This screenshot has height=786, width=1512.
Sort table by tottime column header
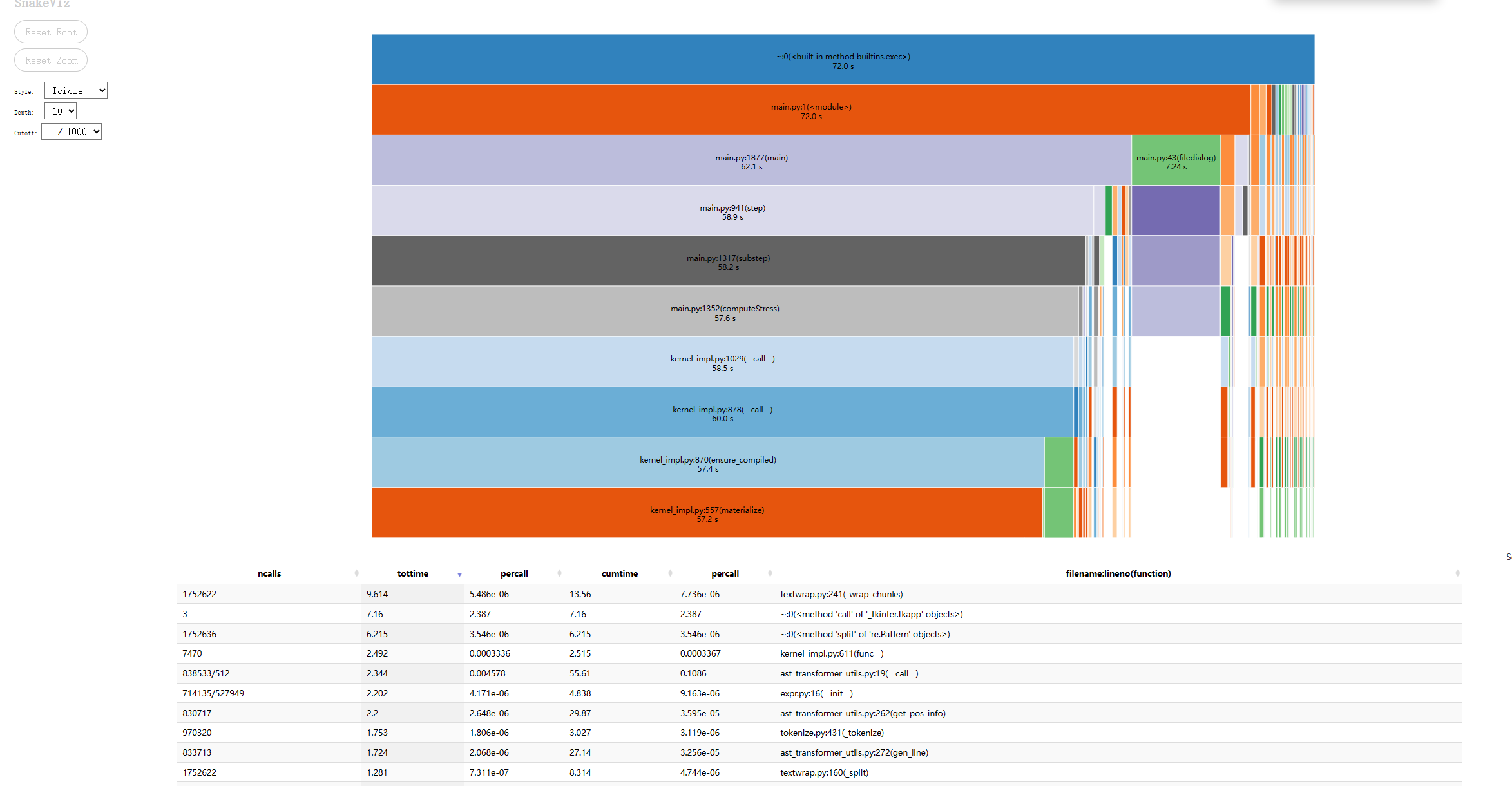click(x=413, y=573)
